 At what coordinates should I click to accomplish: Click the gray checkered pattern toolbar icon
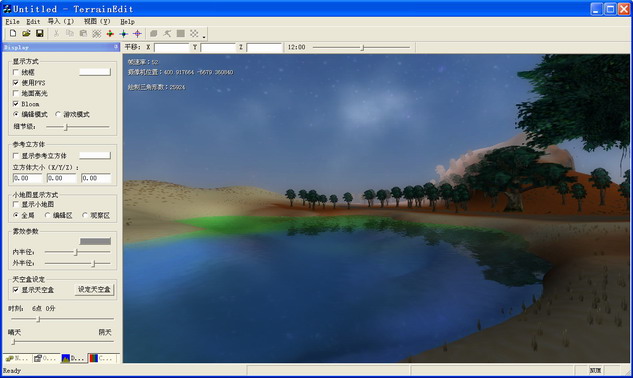194,34
